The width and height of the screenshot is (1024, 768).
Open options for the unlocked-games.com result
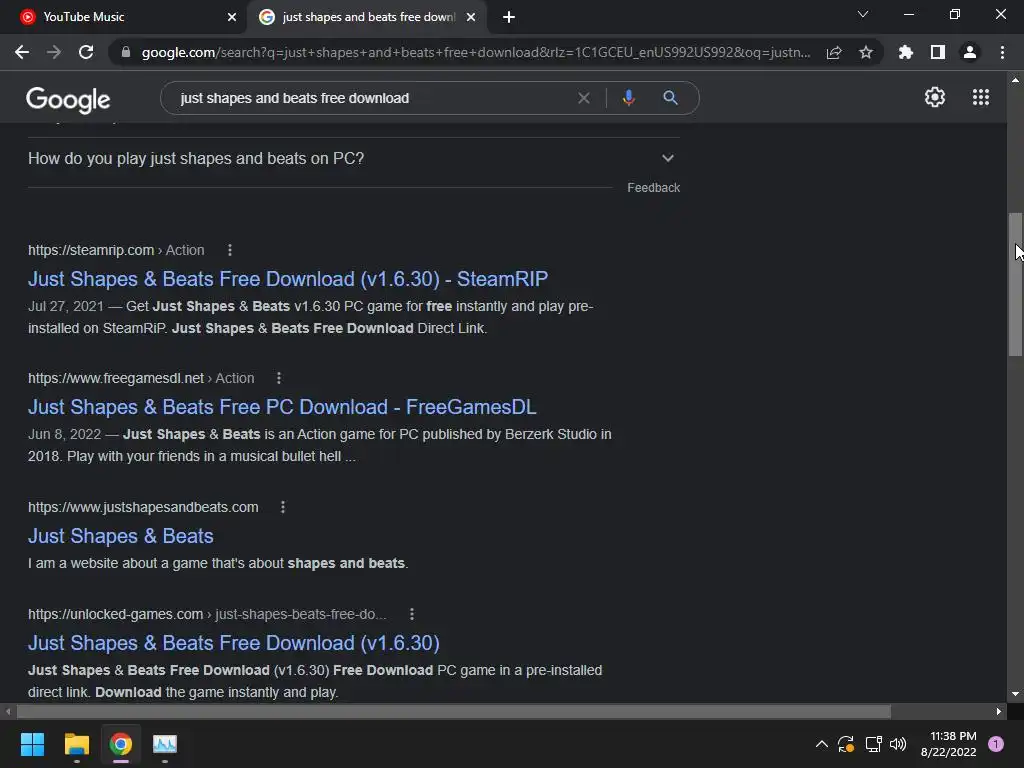click(x=411, y=615)
